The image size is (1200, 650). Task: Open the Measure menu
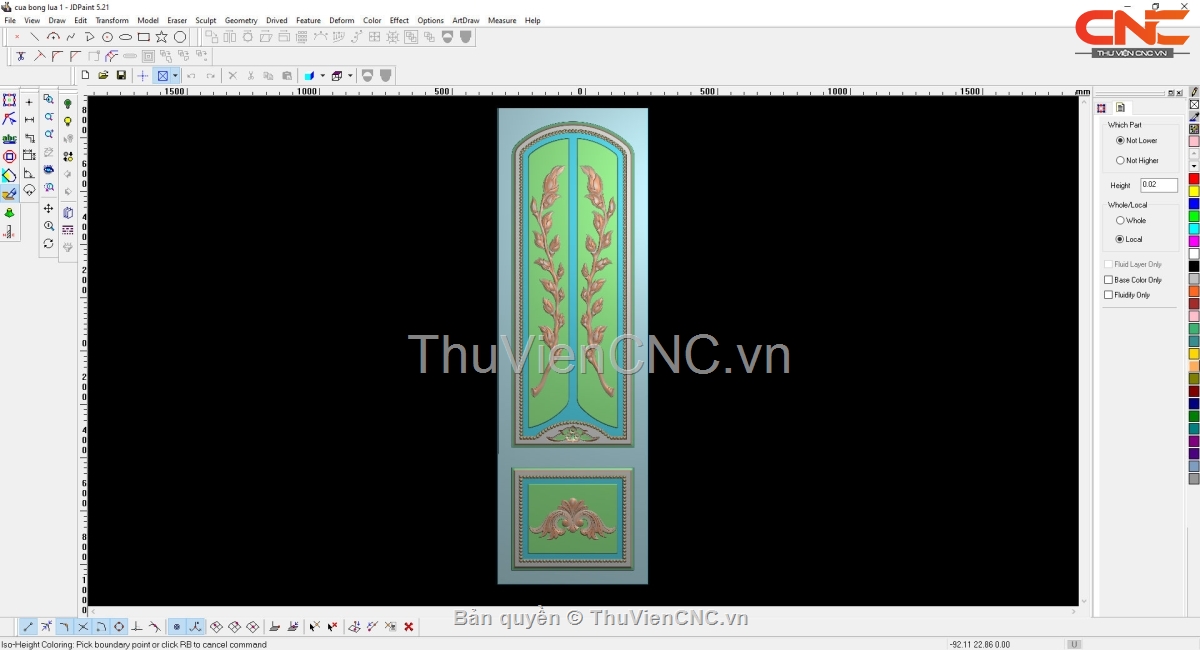point(502,20)
